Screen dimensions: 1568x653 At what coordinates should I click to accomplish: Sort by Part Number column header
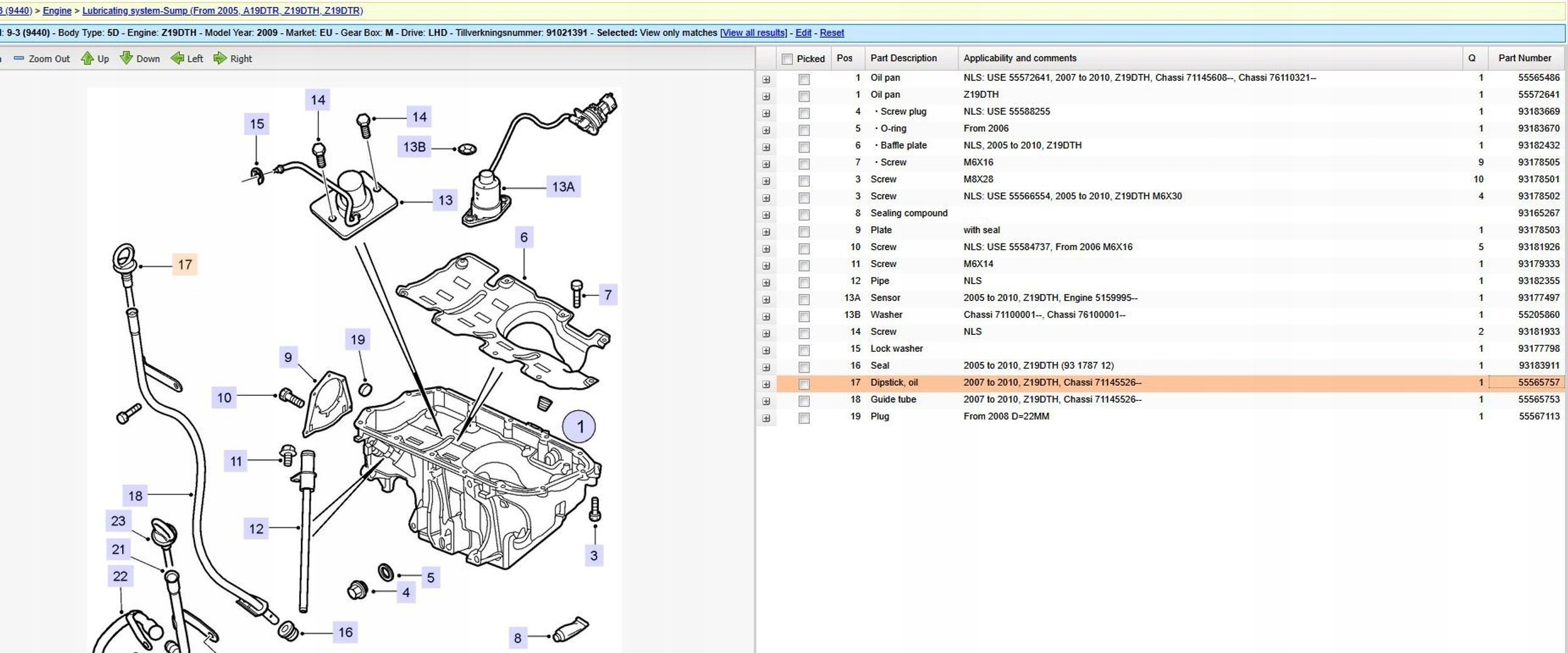coord(1524,58)
